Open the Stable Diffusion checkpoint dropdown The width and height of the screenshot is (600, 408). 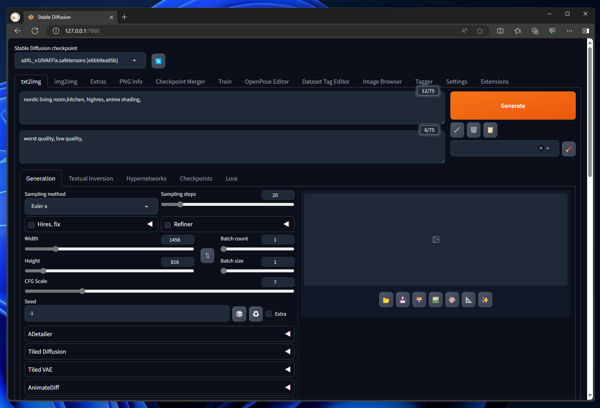pos(80,60)
